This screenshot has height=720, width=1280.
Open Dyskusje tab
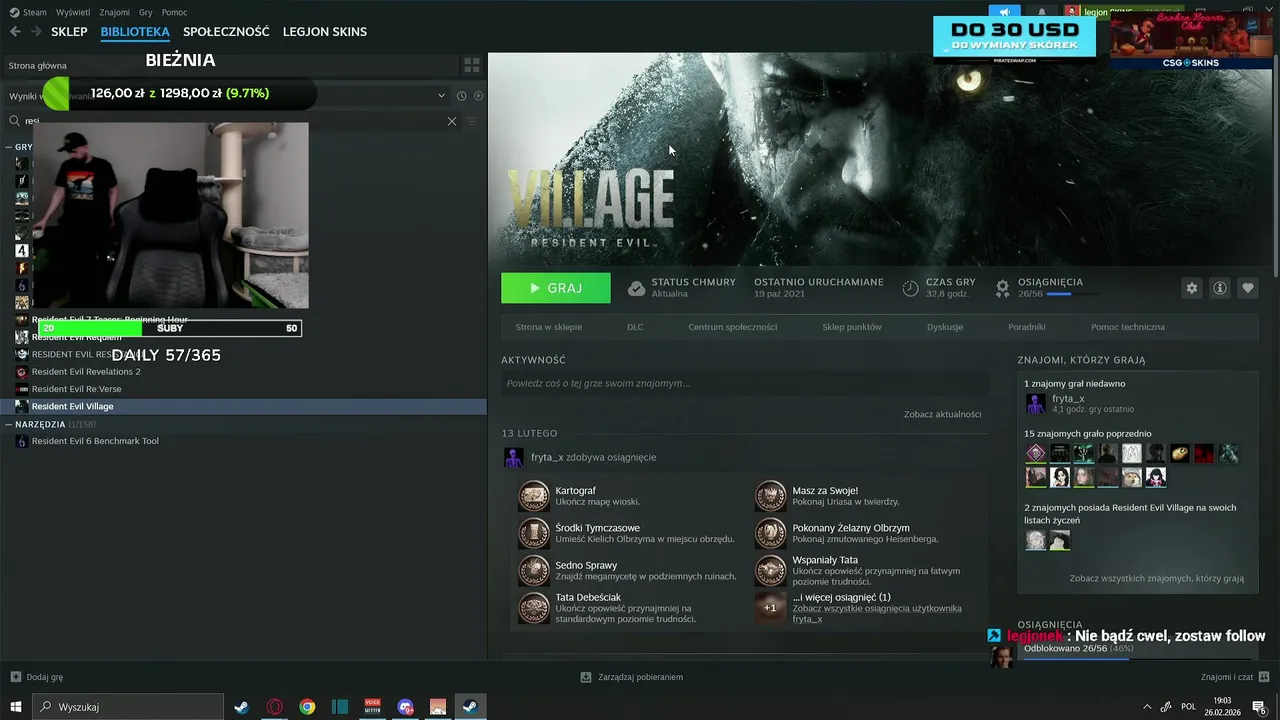click(x=945, y=327)
